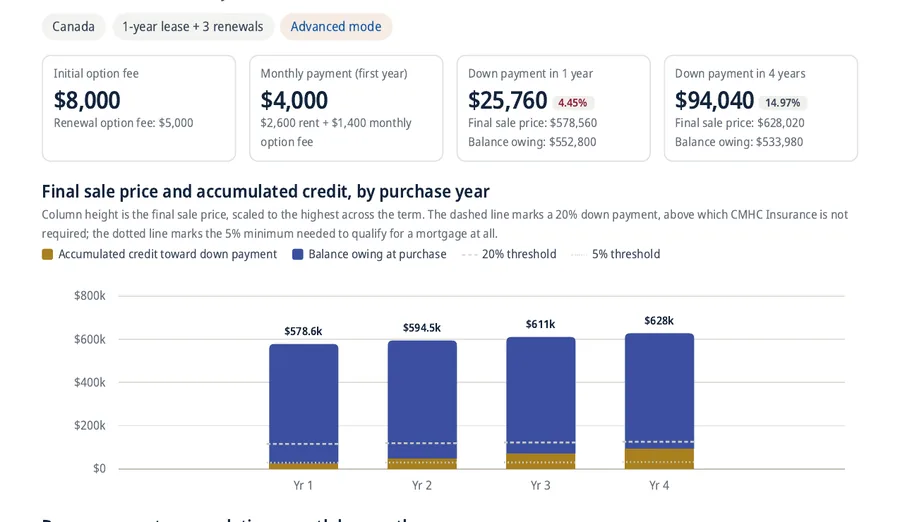Select the 1-year lease + 3 renewals pill
The image size is (900, 522).
click(x=193, y=26)
